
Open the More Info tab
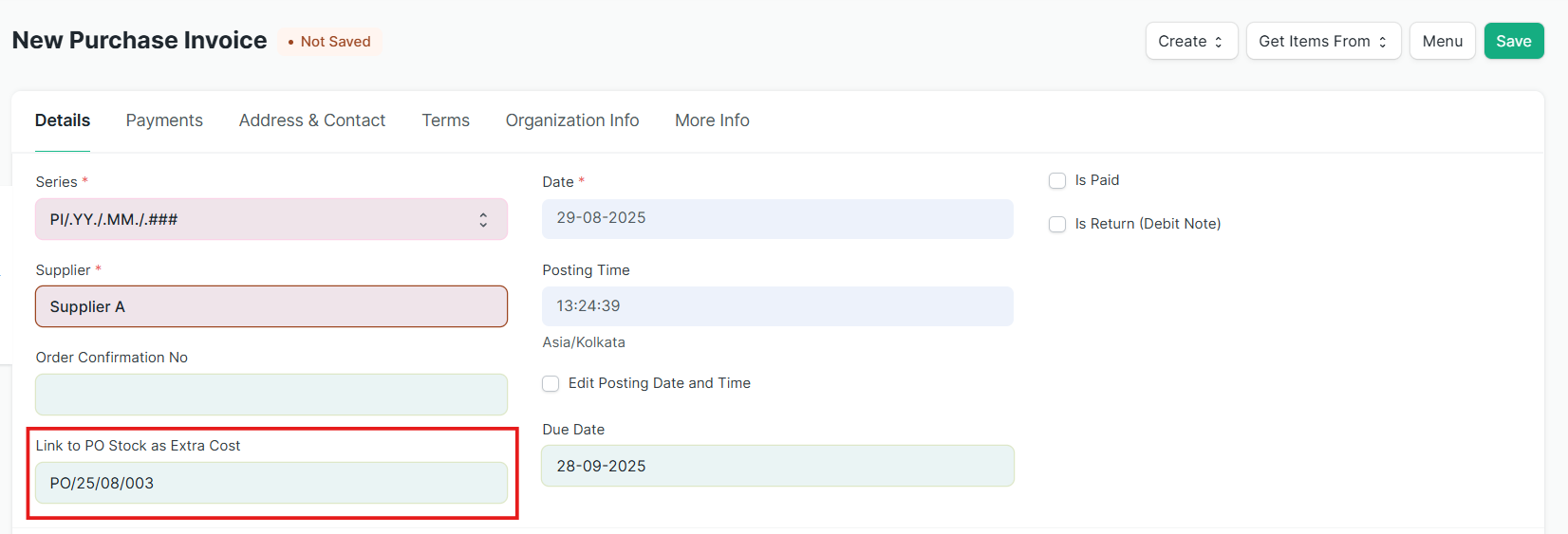click(x=712, y=120)
